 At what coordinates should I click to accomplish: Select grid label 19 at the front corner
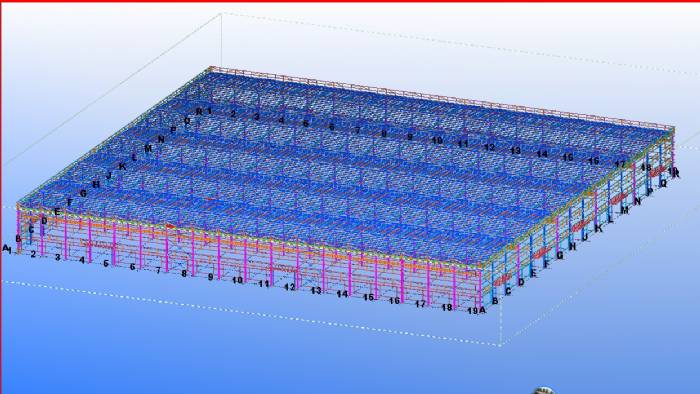click(472, 311)
